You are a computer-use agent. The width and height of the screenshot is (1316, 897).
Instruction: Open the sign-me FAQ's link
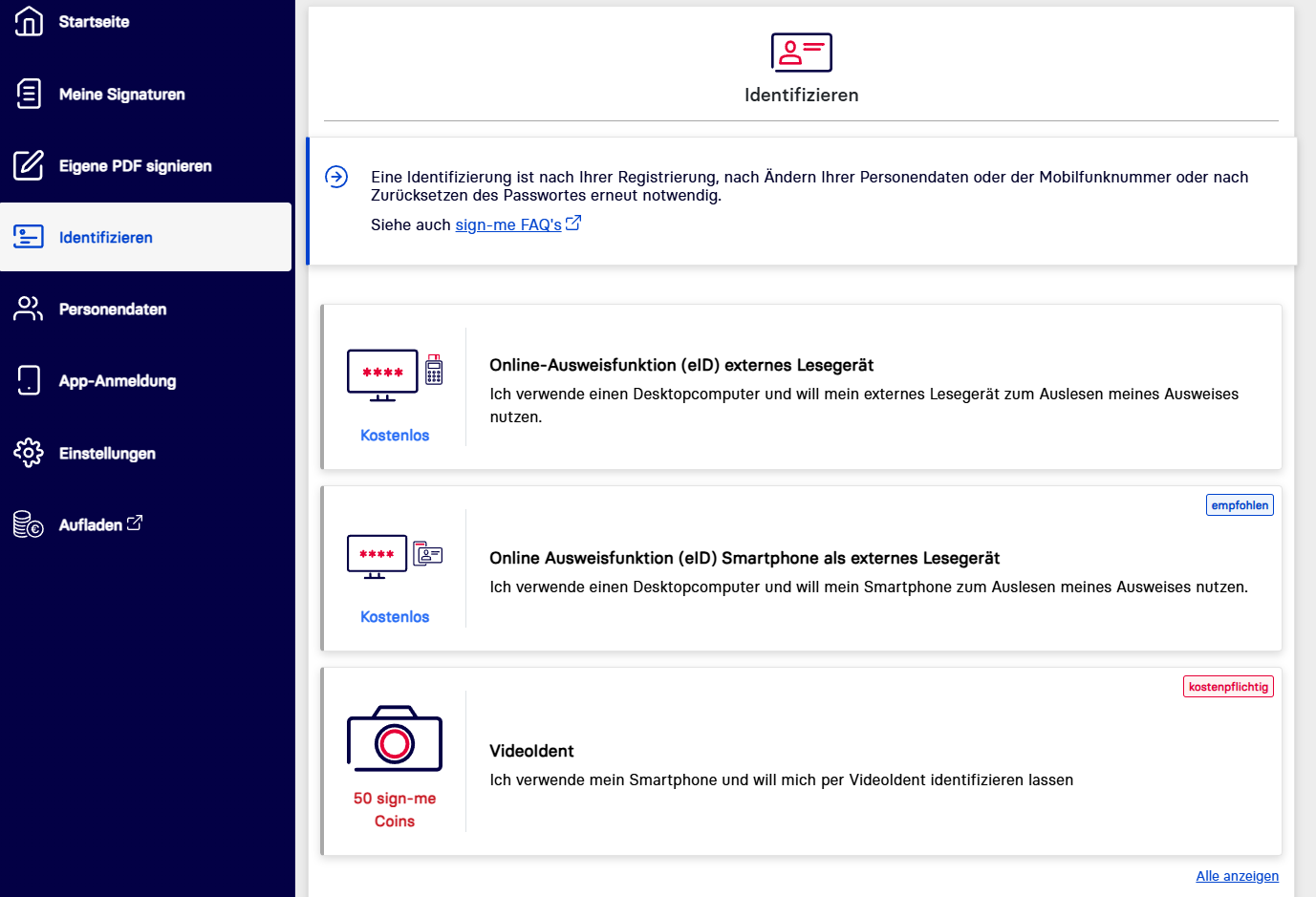click(508, 224)
